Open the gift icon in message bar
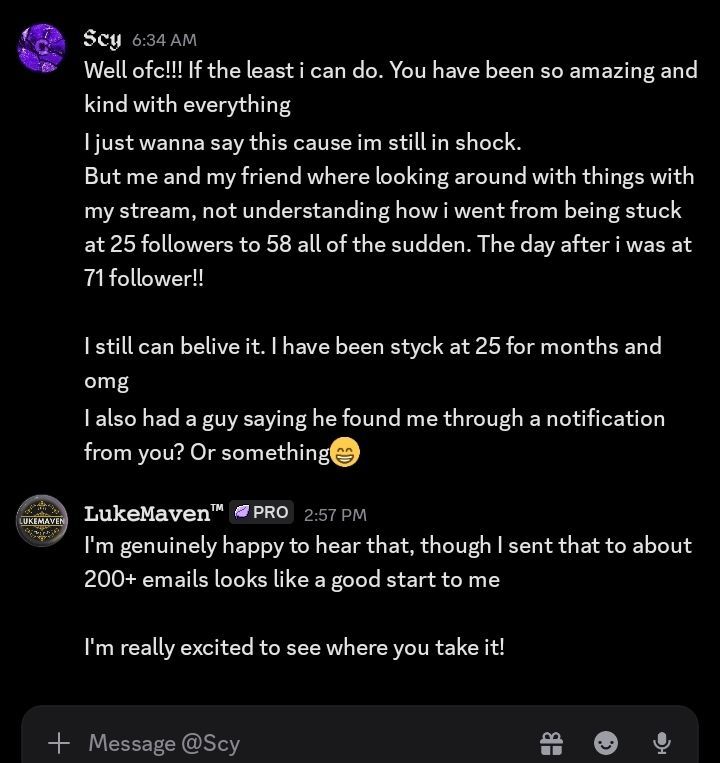 pyautogui.click(x=552, y=743)
